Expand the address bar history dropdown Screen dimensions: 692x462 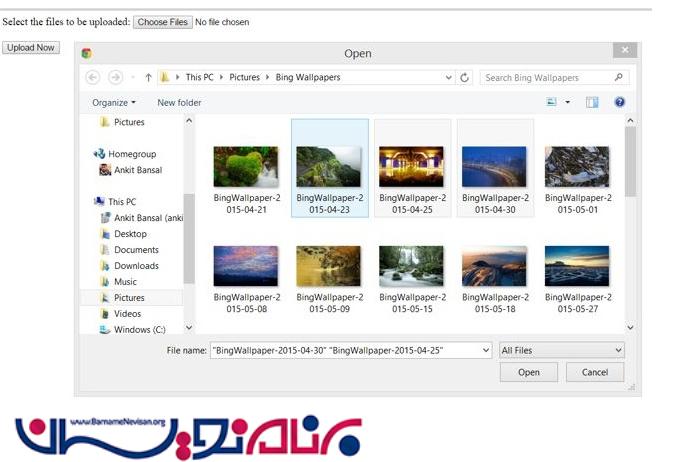point(449,78)
